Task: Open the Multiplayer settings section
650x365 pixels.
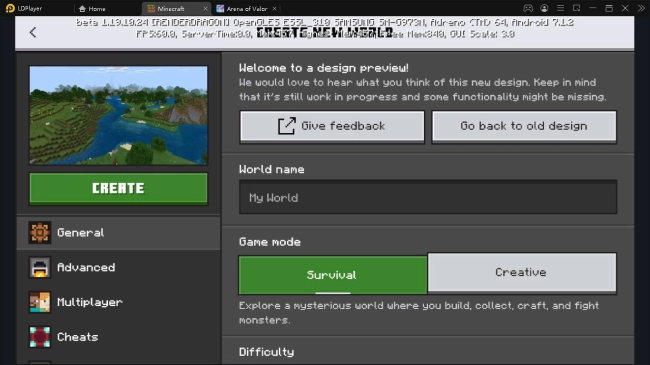Action: click(x=119, y=302)
